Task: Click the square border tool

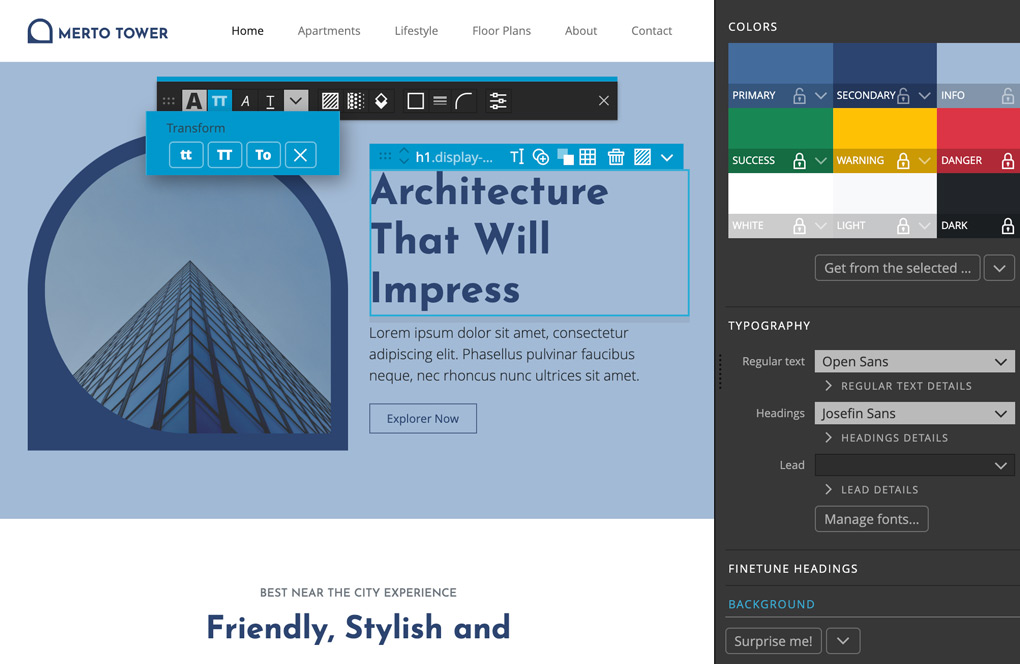Action: tap(415, 101)
